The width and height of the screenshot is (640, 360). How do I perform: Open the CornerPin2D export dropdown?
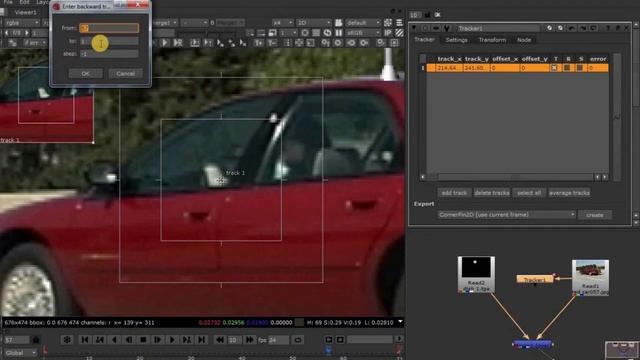click(507, 215)
